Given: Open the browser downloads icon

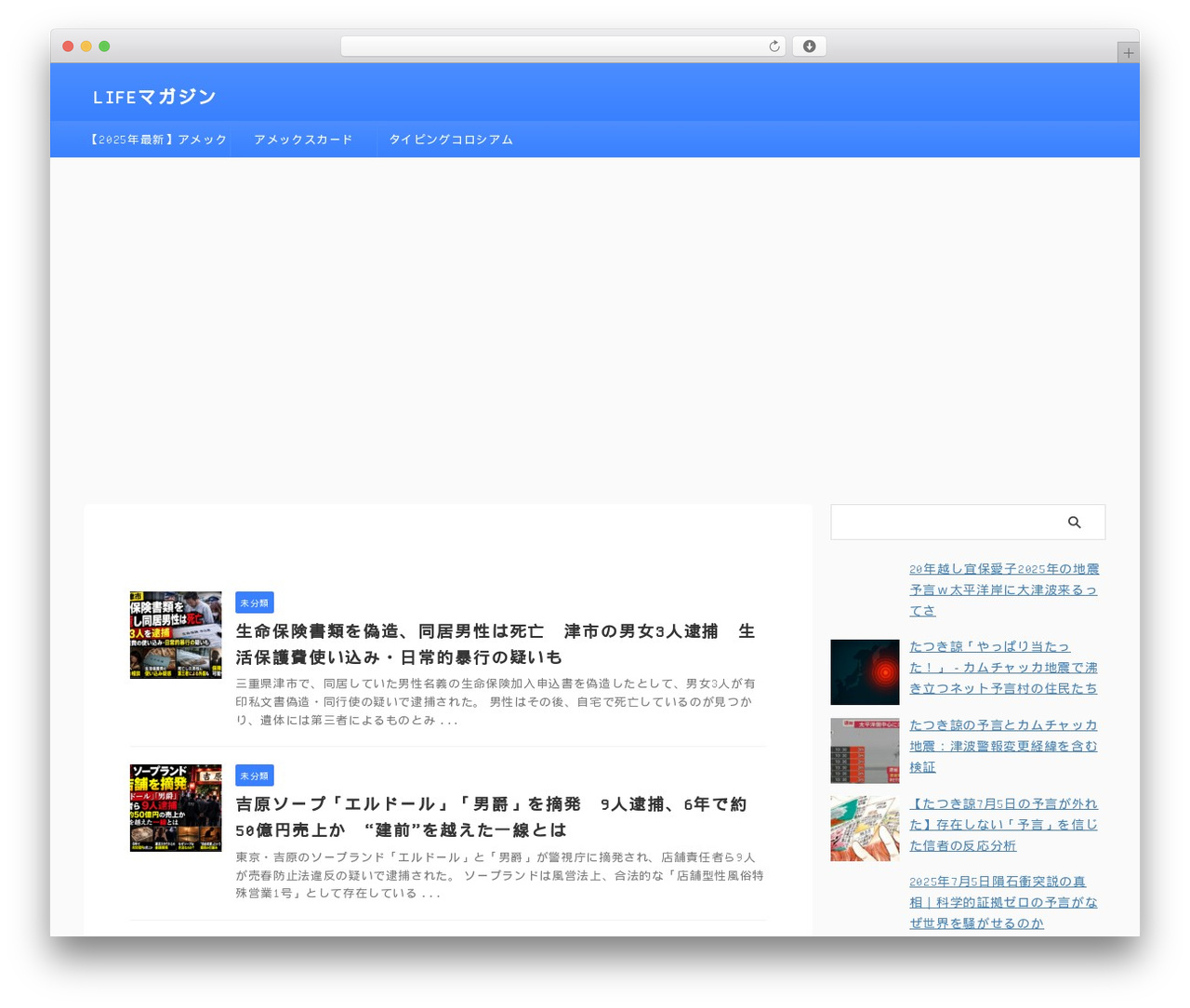Looking at the screenshot, I should (x=809, y=46).
